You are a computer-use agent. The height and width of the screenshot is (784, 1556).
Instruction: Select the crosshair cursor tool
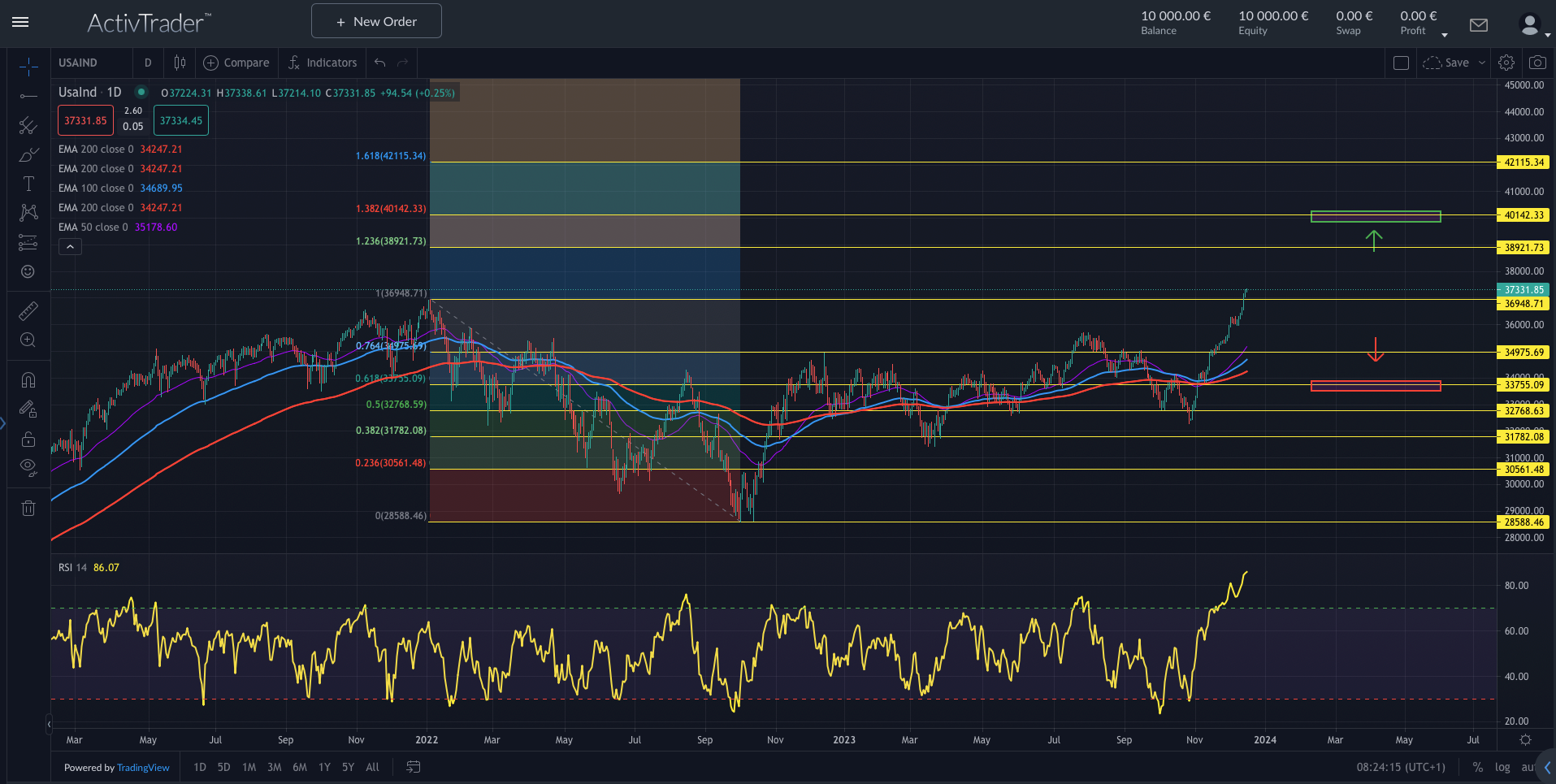tap(28, 68)
